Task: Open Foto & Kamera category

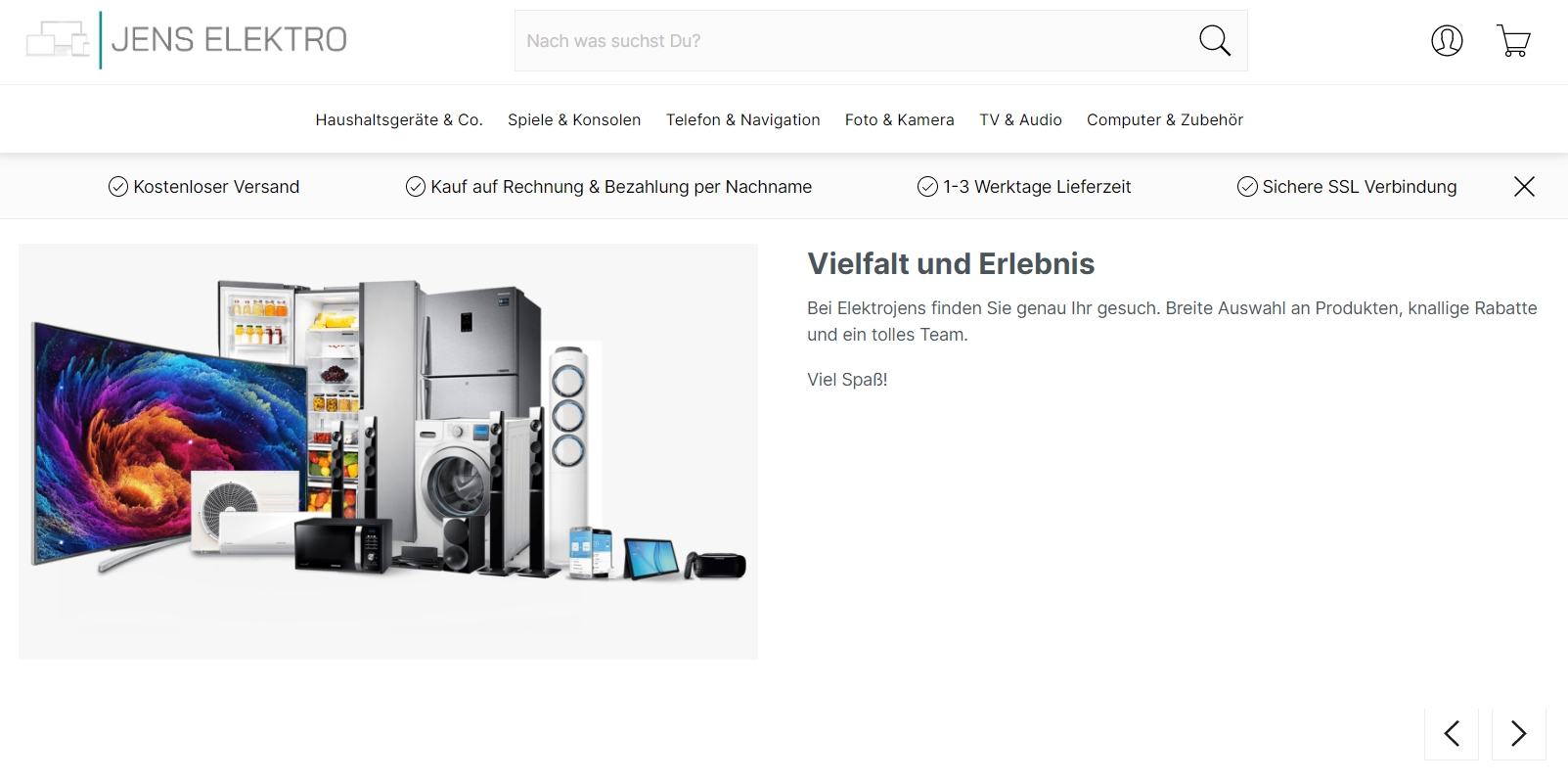Action: tap(900, 119)
